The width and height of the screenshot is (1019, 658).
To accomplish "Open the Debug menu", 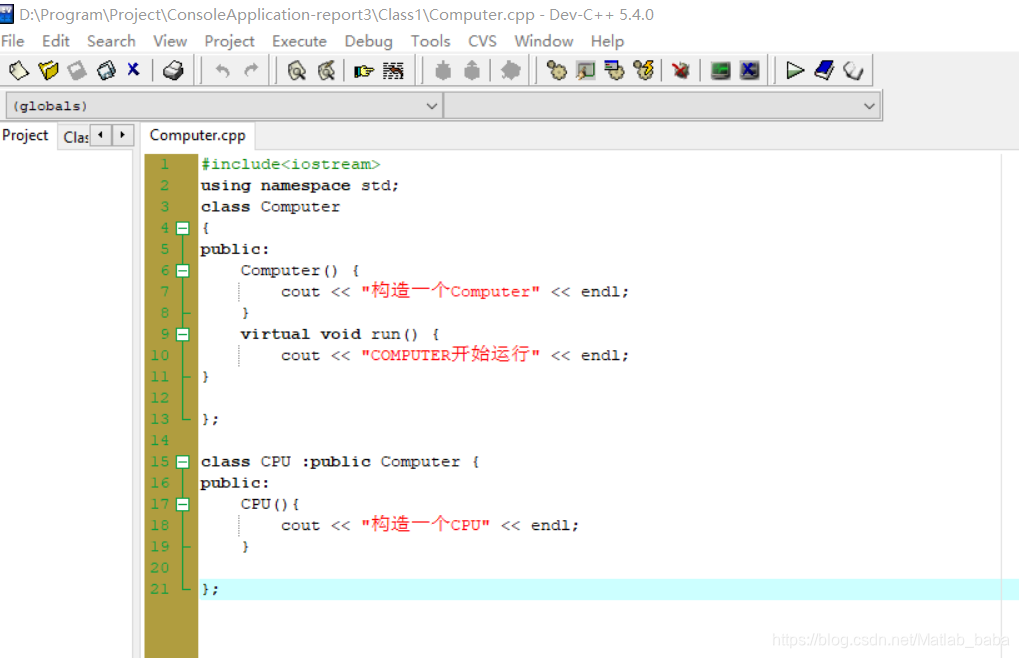I will pyautogui.click(x=368, y=41).
